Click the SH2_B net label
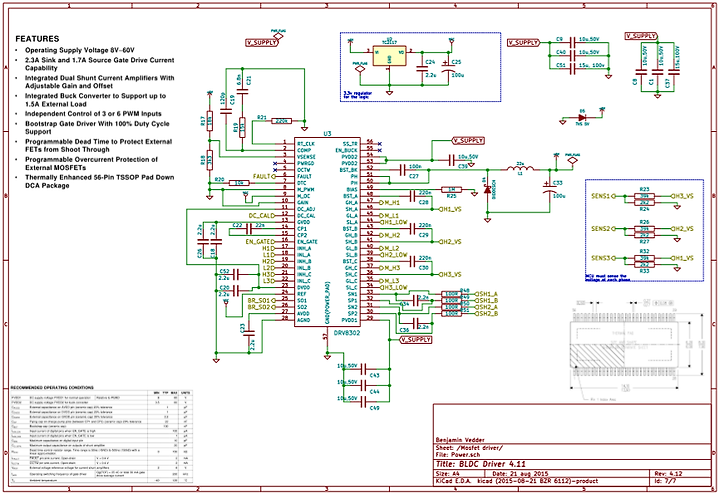720x494 pixels. (x=488, y=314)
